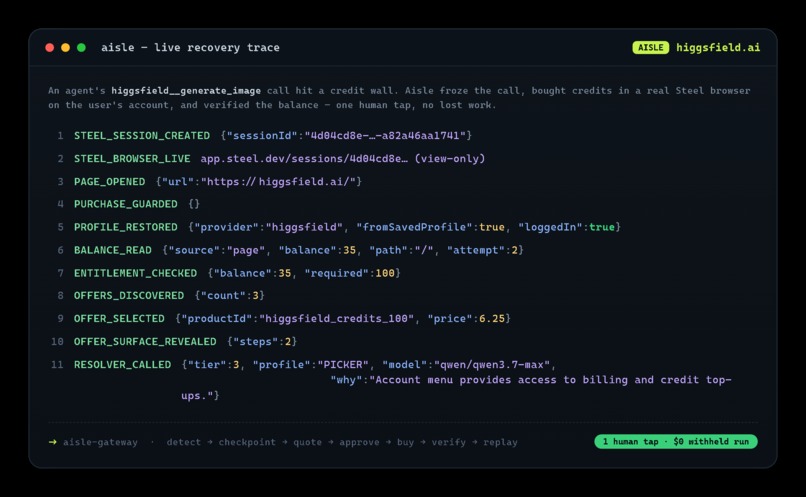Screen dimensions: 806x497
Task: Click line number 11 in the trace
Action: tap(57, 365)
